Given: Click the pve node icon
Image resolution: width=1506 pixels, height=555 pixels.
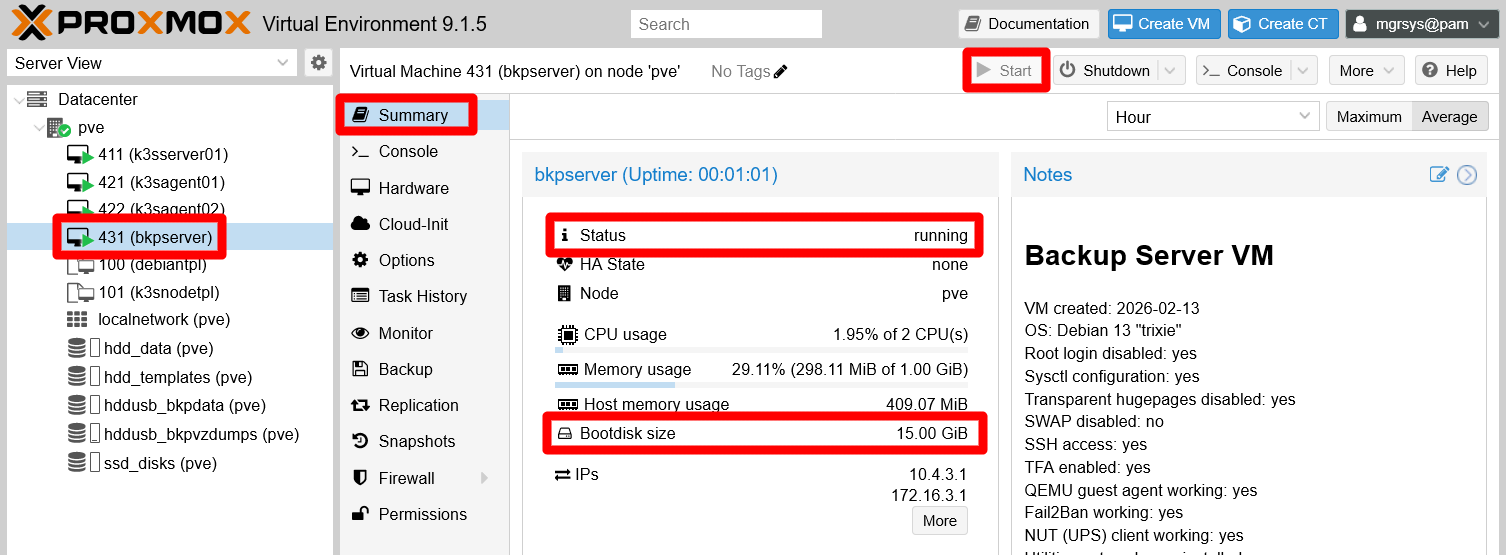Looking at the screenshot, I should pyautogui.click(x=59, y=128).
